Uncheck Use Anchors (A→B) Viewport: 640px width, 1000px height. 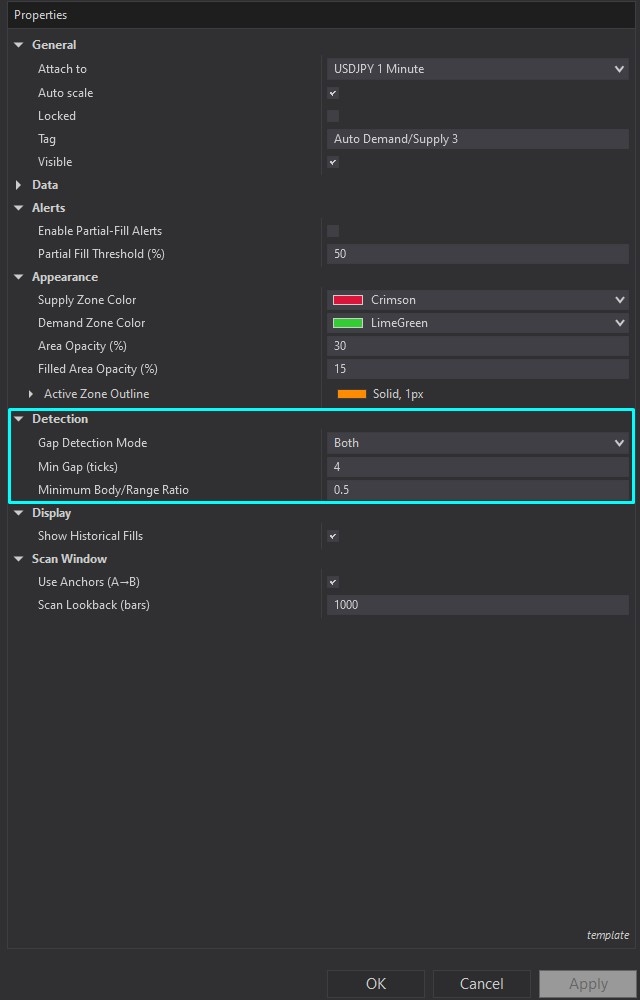click(332, 581)
